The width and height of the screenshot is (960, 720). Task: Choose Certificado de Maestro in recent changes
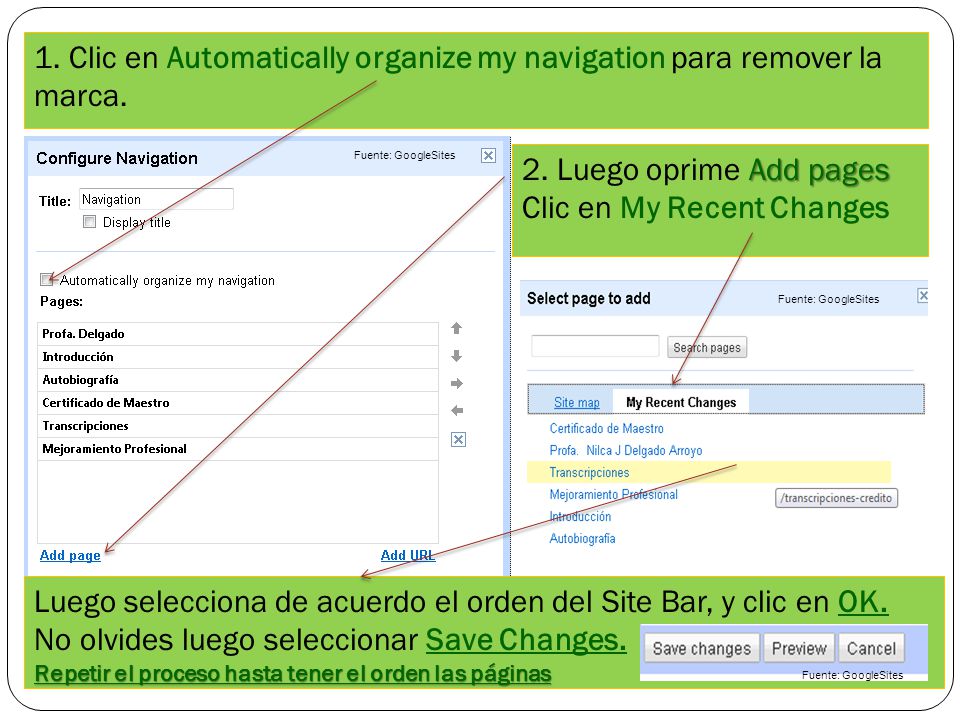(606, 429)
